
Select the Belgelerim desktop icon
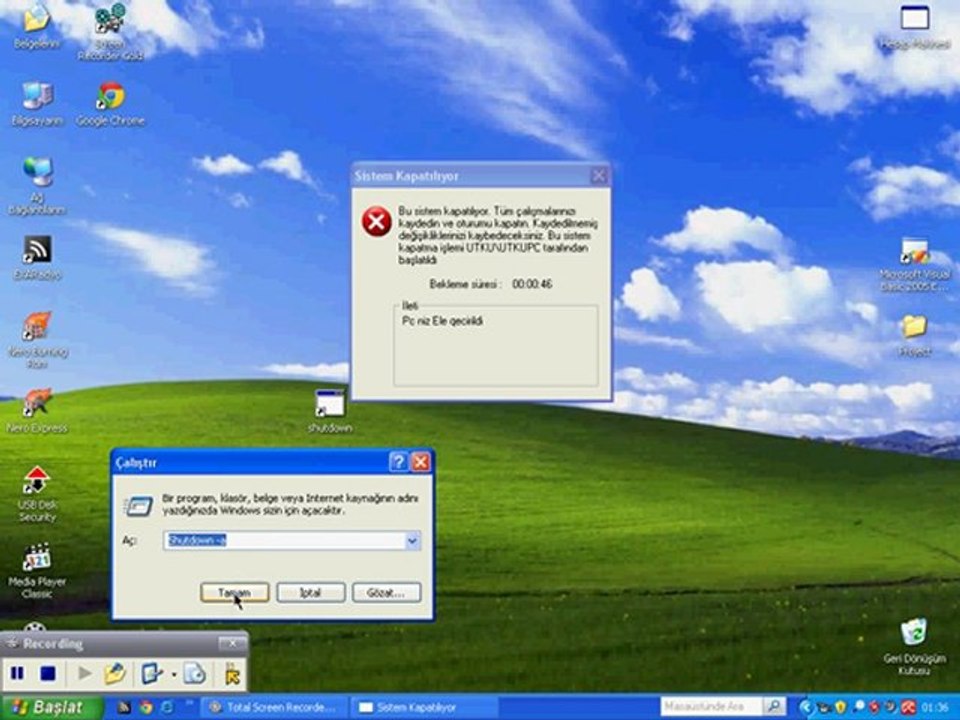tap(37, 26)
